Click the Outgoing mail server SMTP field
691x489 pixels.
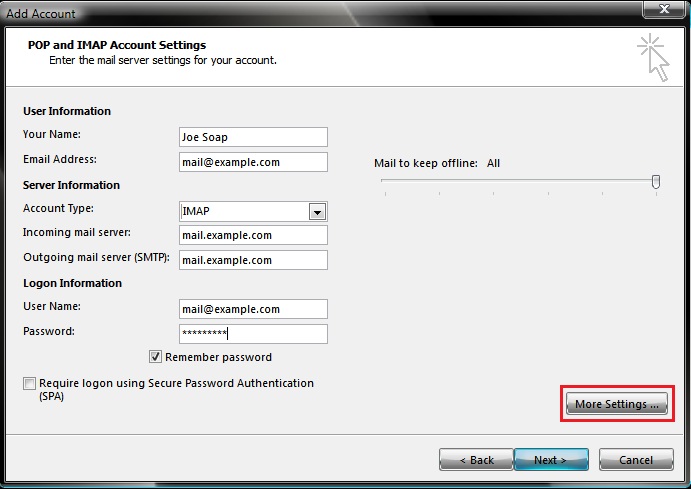coord(253,260)
